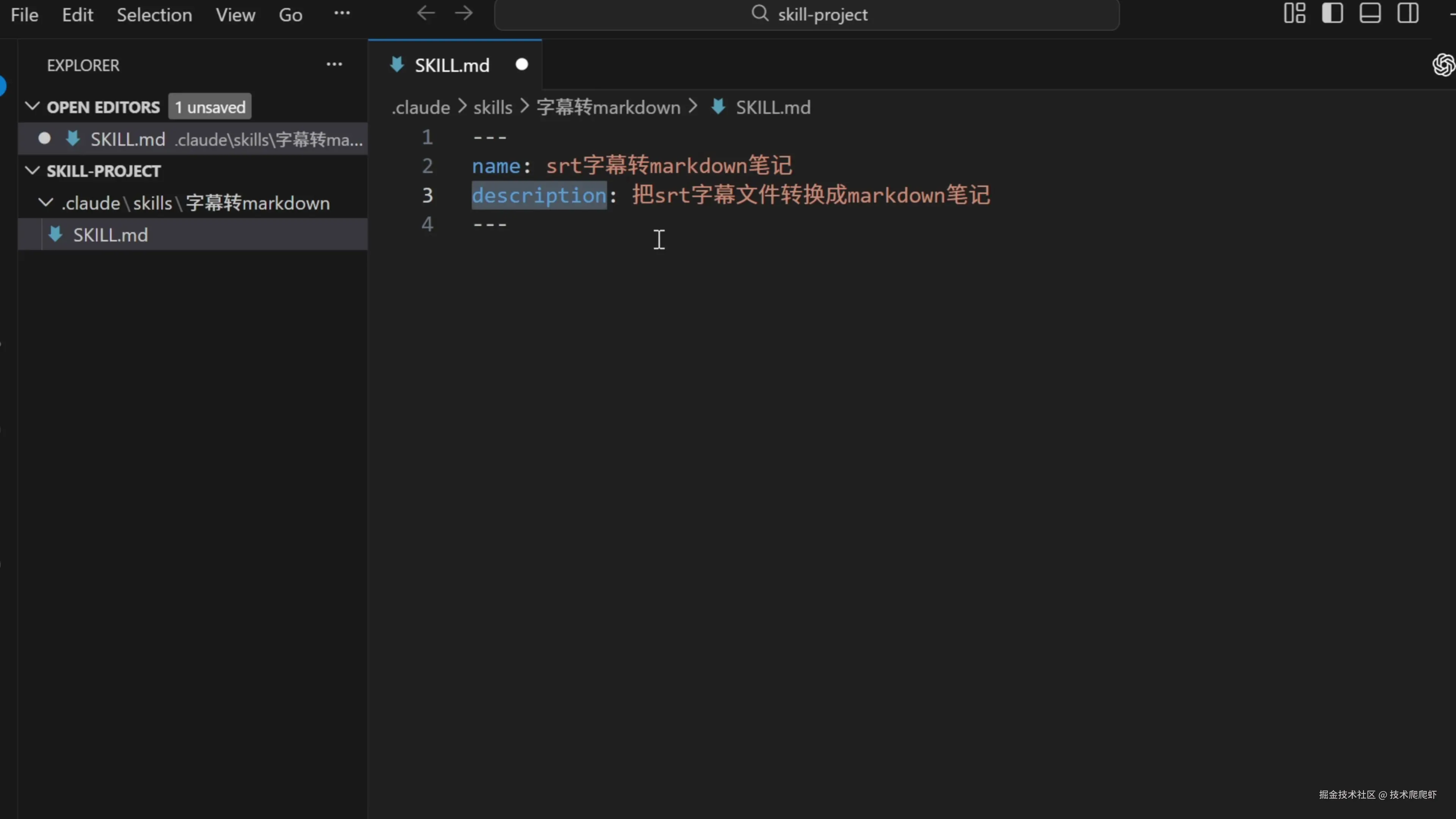Open the hidden menu bar ellipsis
The image size is (1456, 819).
[342, 14]
